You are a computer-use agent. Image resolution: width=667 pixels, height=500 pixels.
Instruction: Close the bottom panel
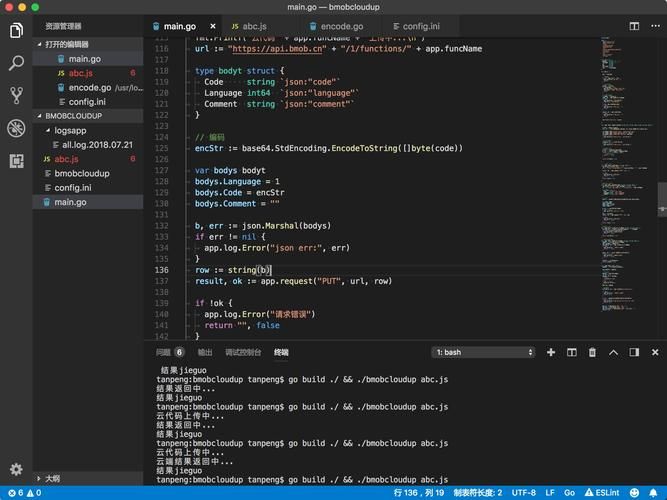655,352
